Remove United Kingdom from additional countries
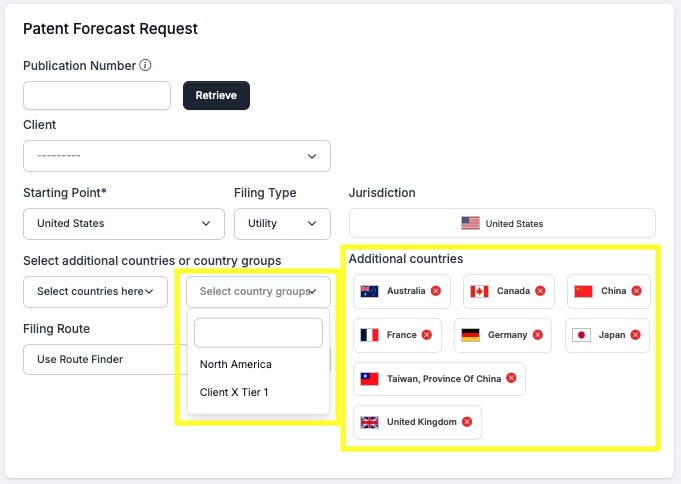Image resolution: width=681 pixels, height=484 pixels. [x=467, y=422]
